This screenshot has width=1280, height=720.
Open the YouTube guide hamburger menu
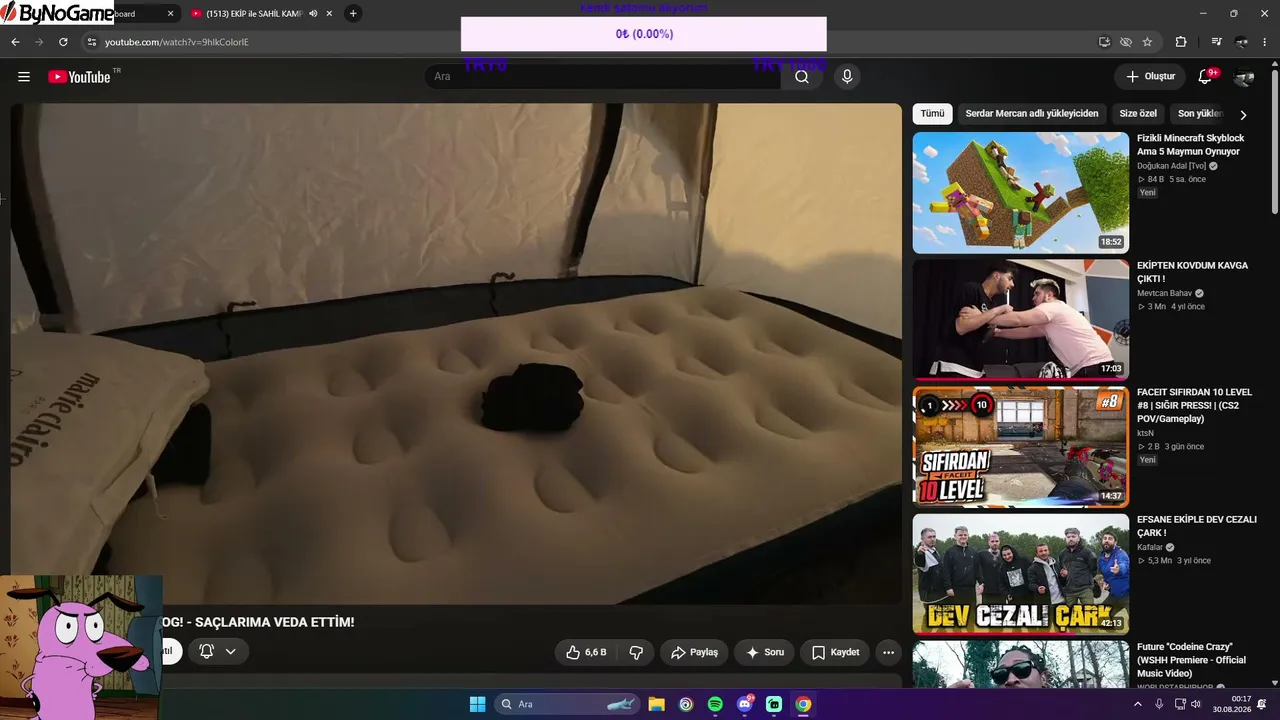coord(24,77)
